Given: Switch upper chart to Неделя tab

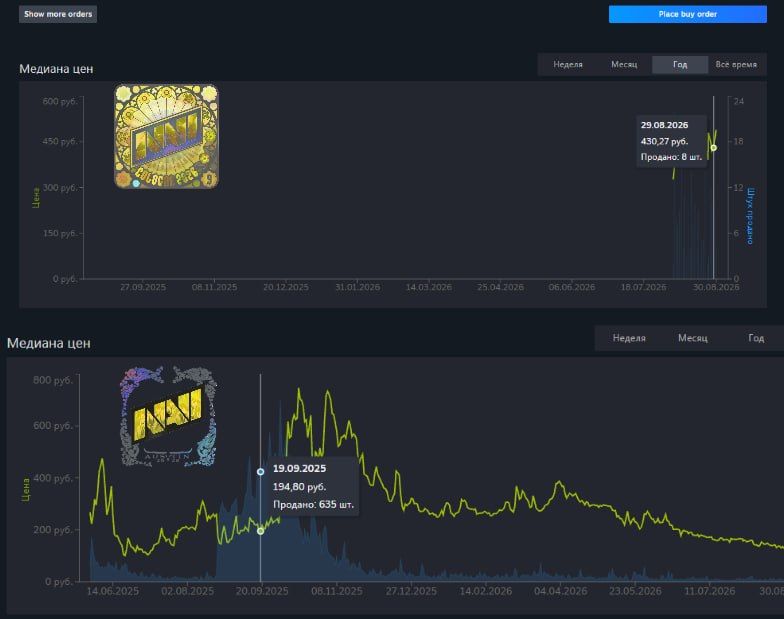Looking at the screenshot, I should pos(568,64).
